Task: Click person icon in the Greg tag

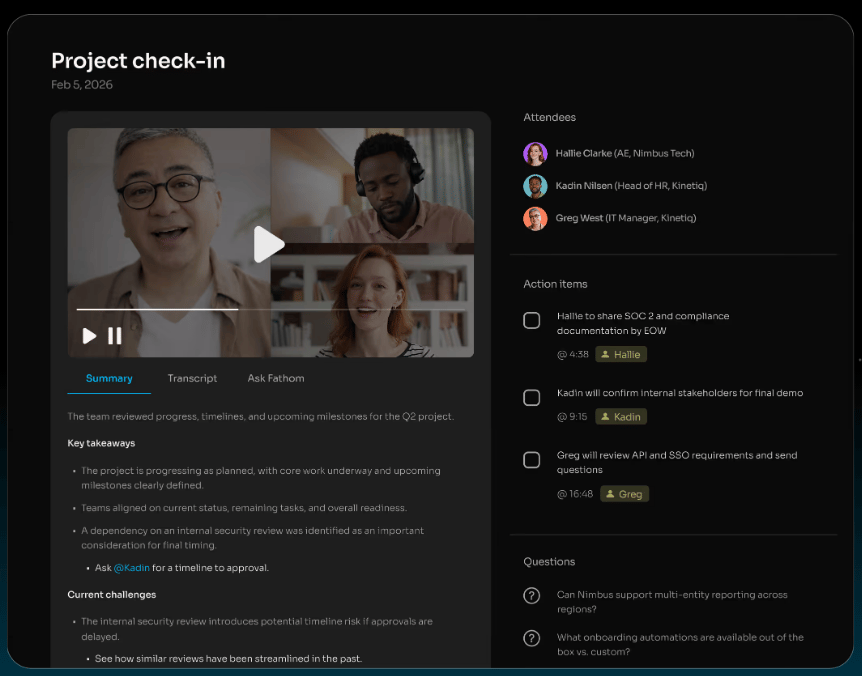Action: coord(610,494)
